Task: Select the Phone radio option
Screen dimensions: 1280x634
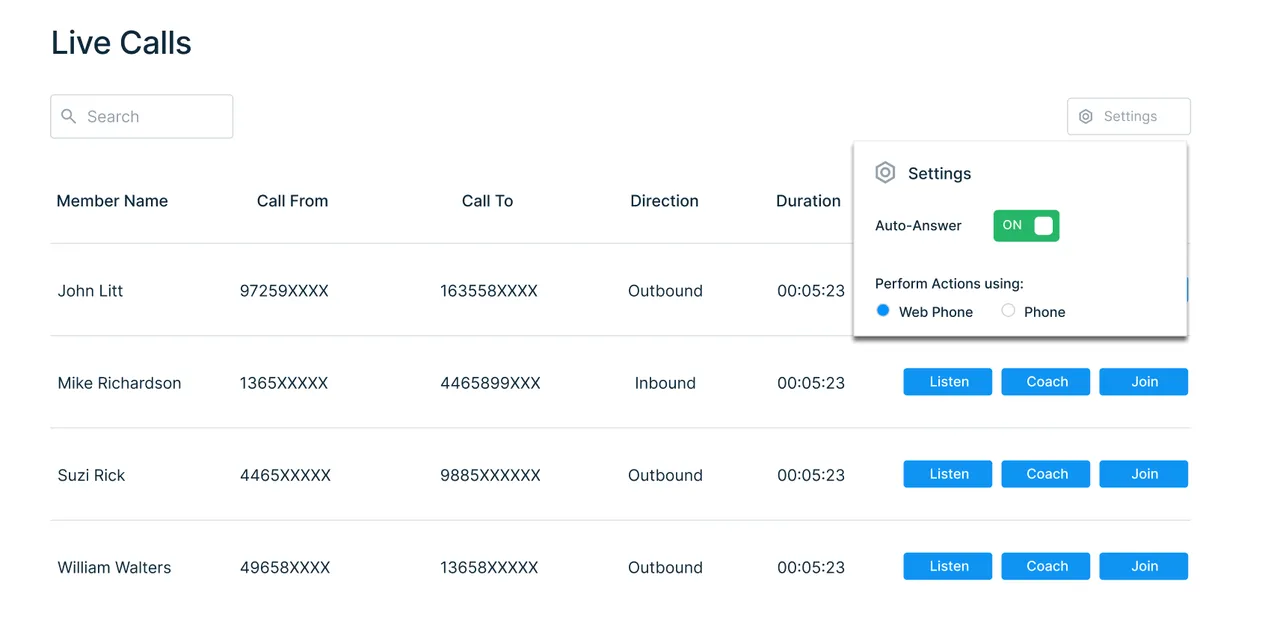Action: [1008, 310]
